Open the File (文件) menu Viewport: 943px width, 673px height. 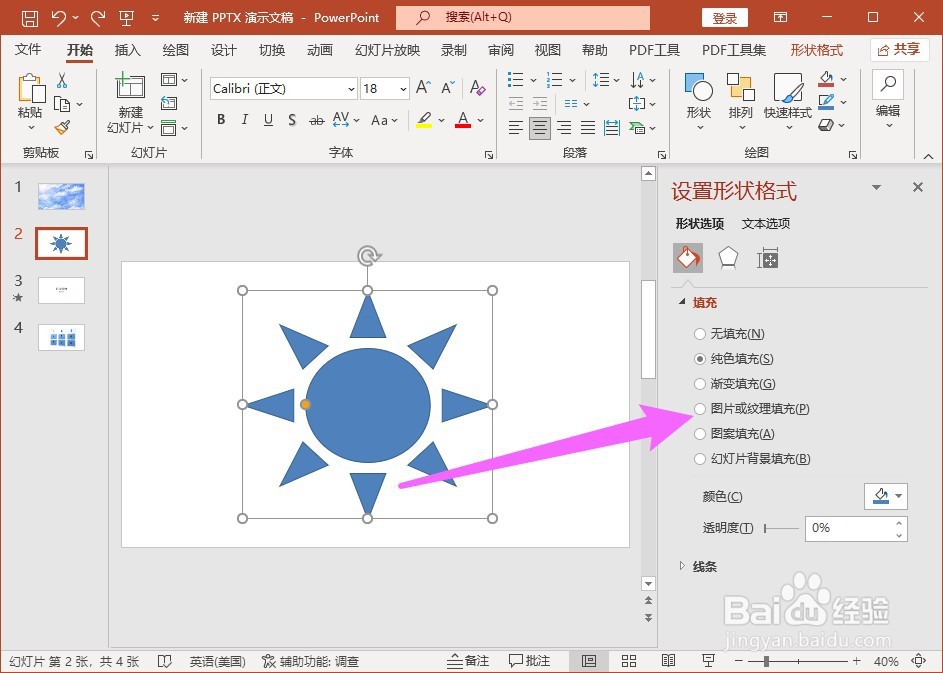tap(28, 49)
